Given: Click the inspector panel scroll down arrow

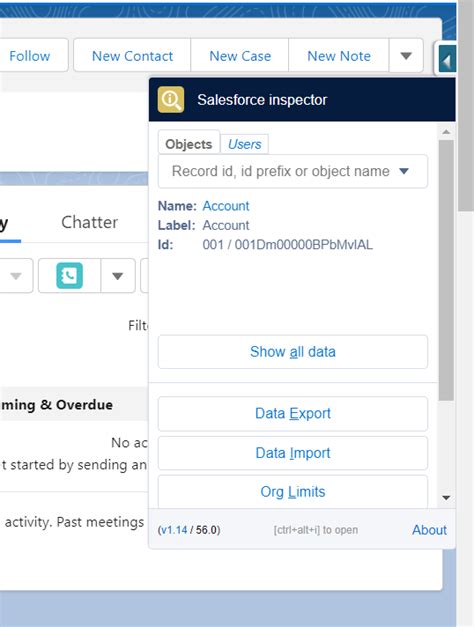Looking at the screenshot, I should click(446, 498).
